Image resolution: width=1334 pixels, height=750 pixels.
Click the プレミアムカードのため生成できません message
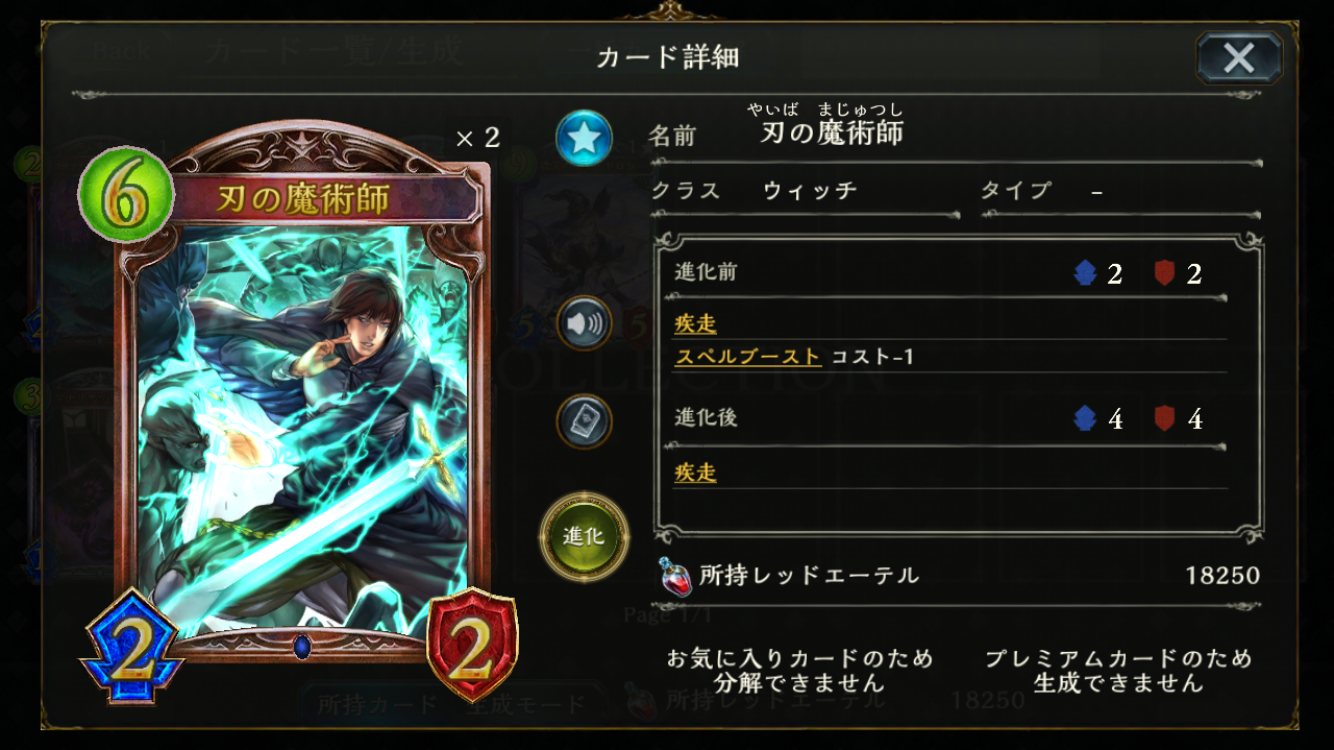point(1118,671)
